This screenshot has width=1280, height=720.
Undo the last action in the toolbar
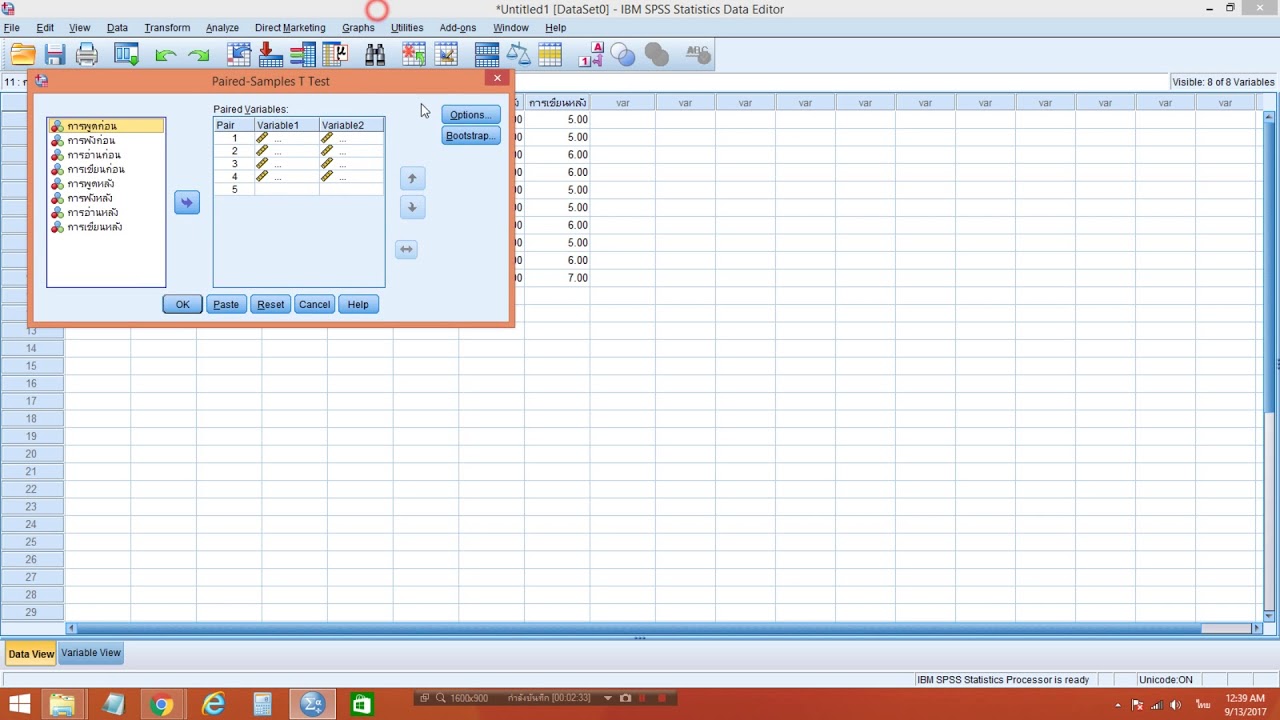click(x=166, y=55)
